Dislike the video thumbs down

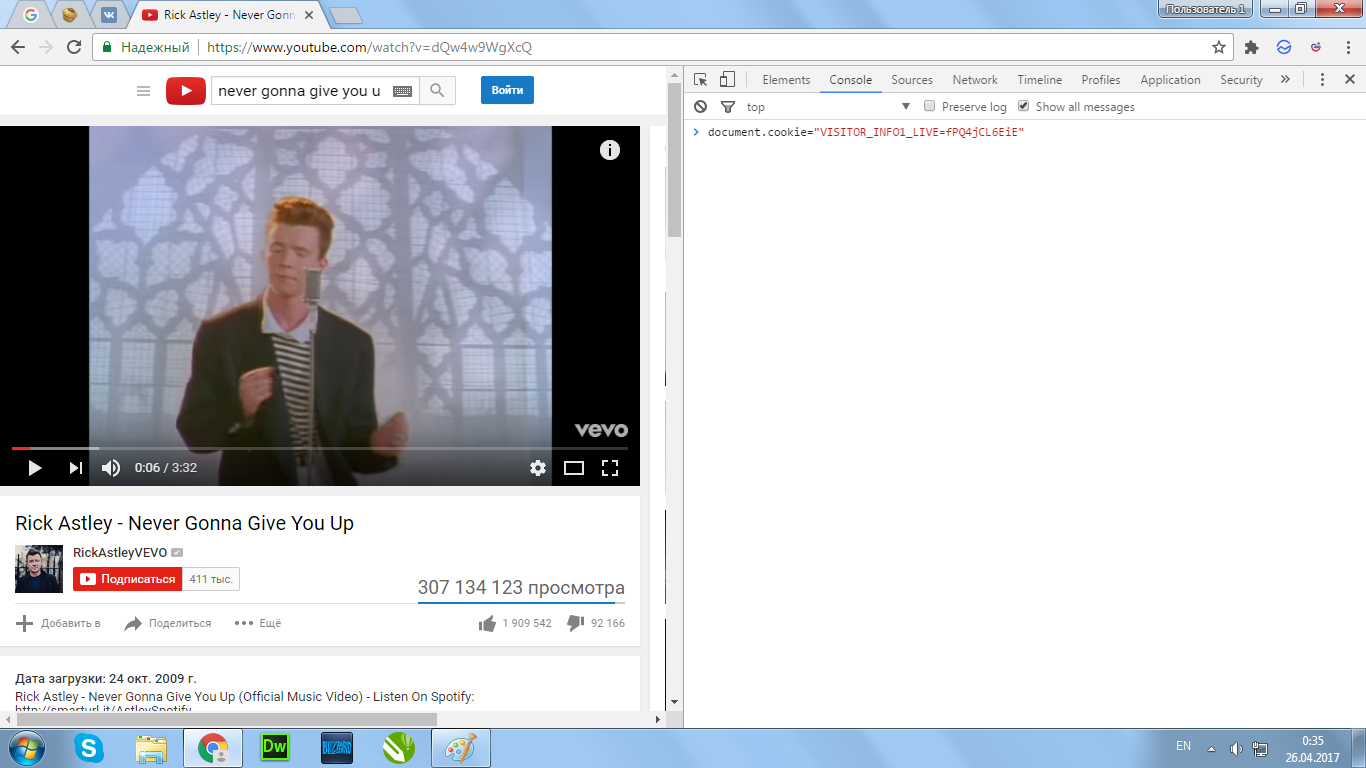pos(595,623)
